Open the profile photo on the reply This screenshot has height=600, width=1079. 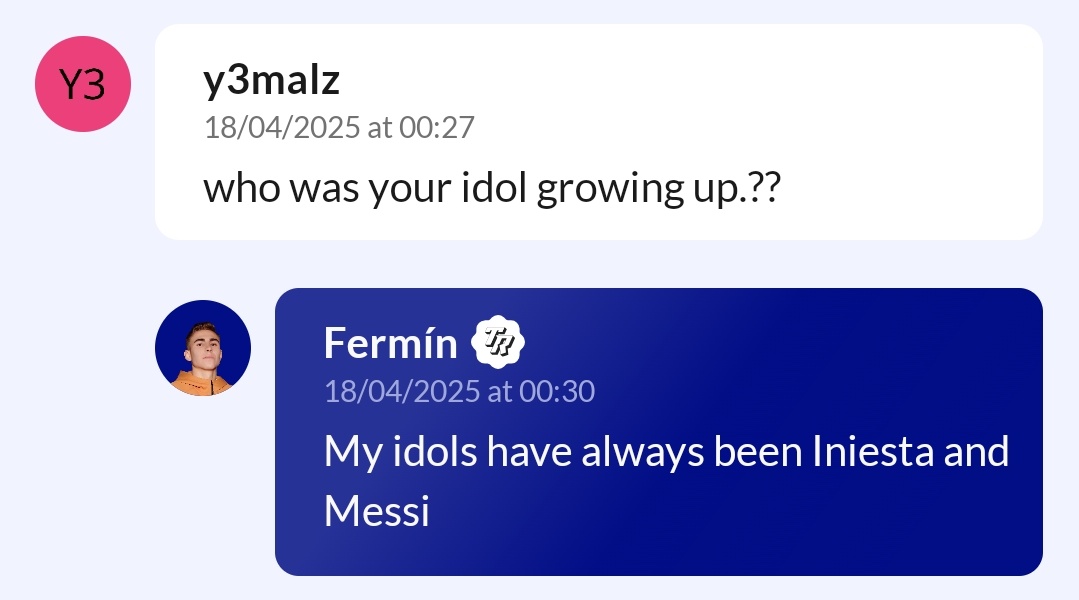pos(203,348)
